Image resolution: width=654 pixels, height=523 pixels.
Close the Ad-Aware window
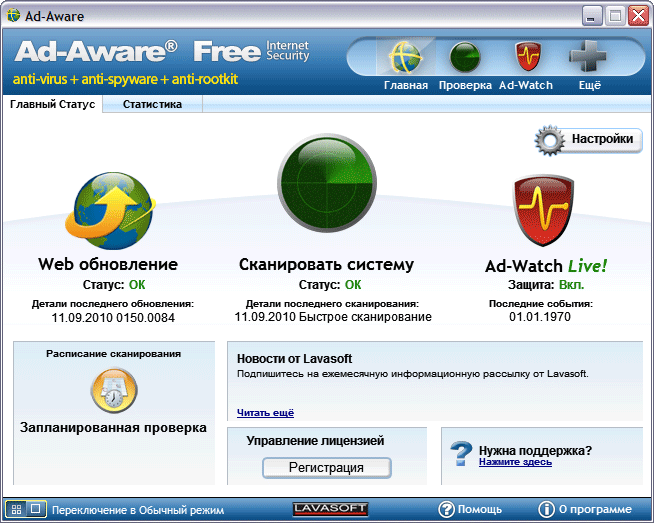click(639, 16)
